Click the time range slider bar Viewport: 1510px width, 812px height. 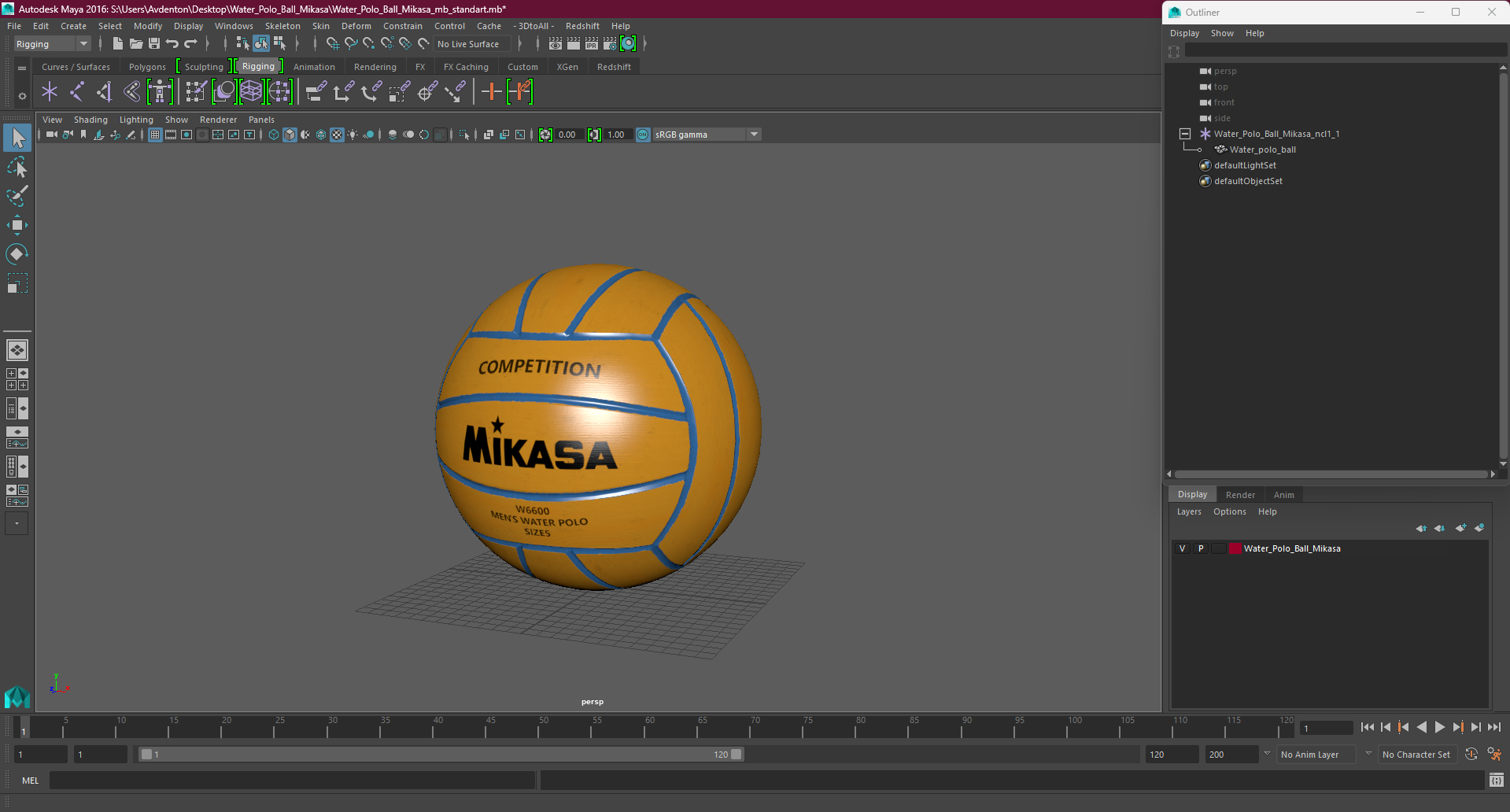tap(441, 755)
